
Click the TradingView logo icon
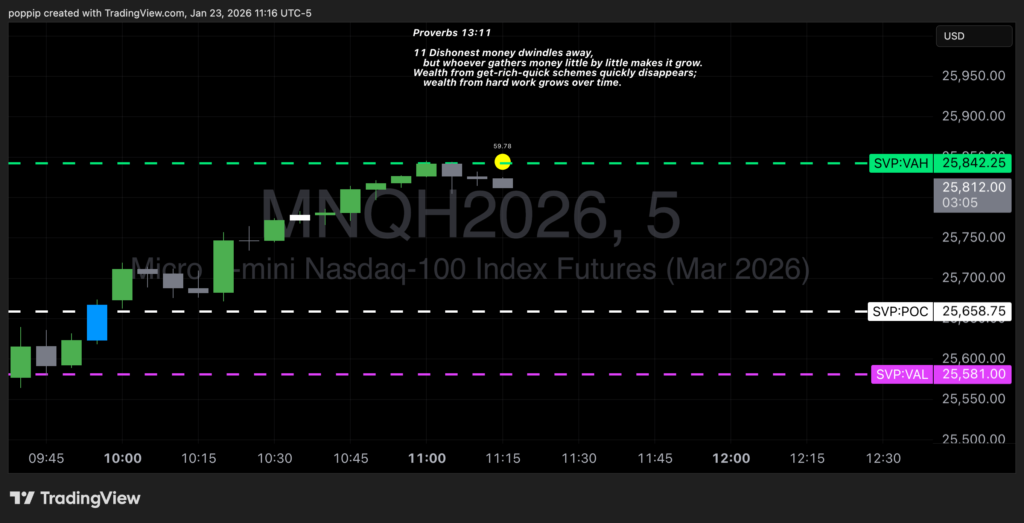23,498
